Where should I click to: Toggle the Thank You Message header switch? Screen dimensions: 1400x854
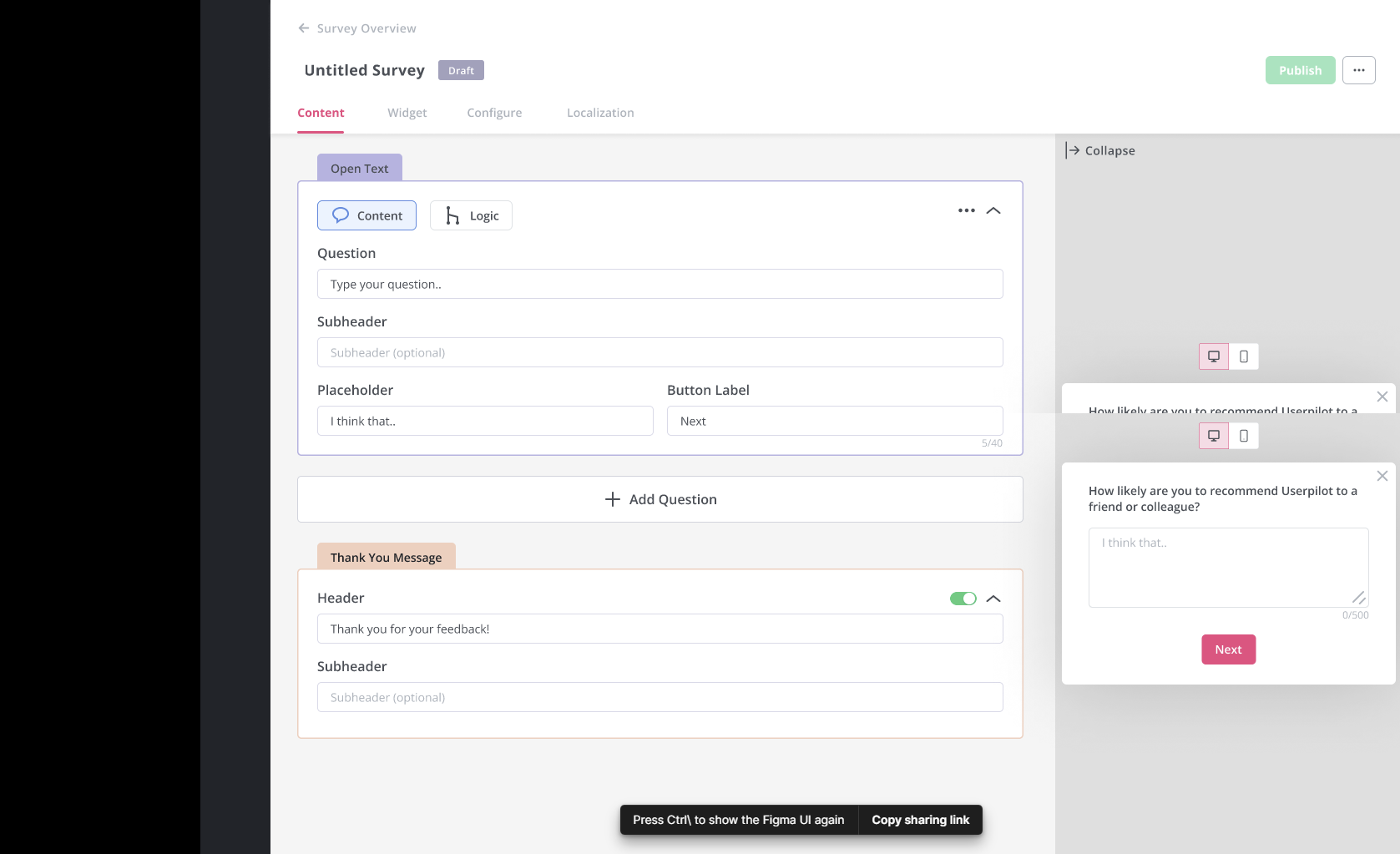(x=963, y=599)
